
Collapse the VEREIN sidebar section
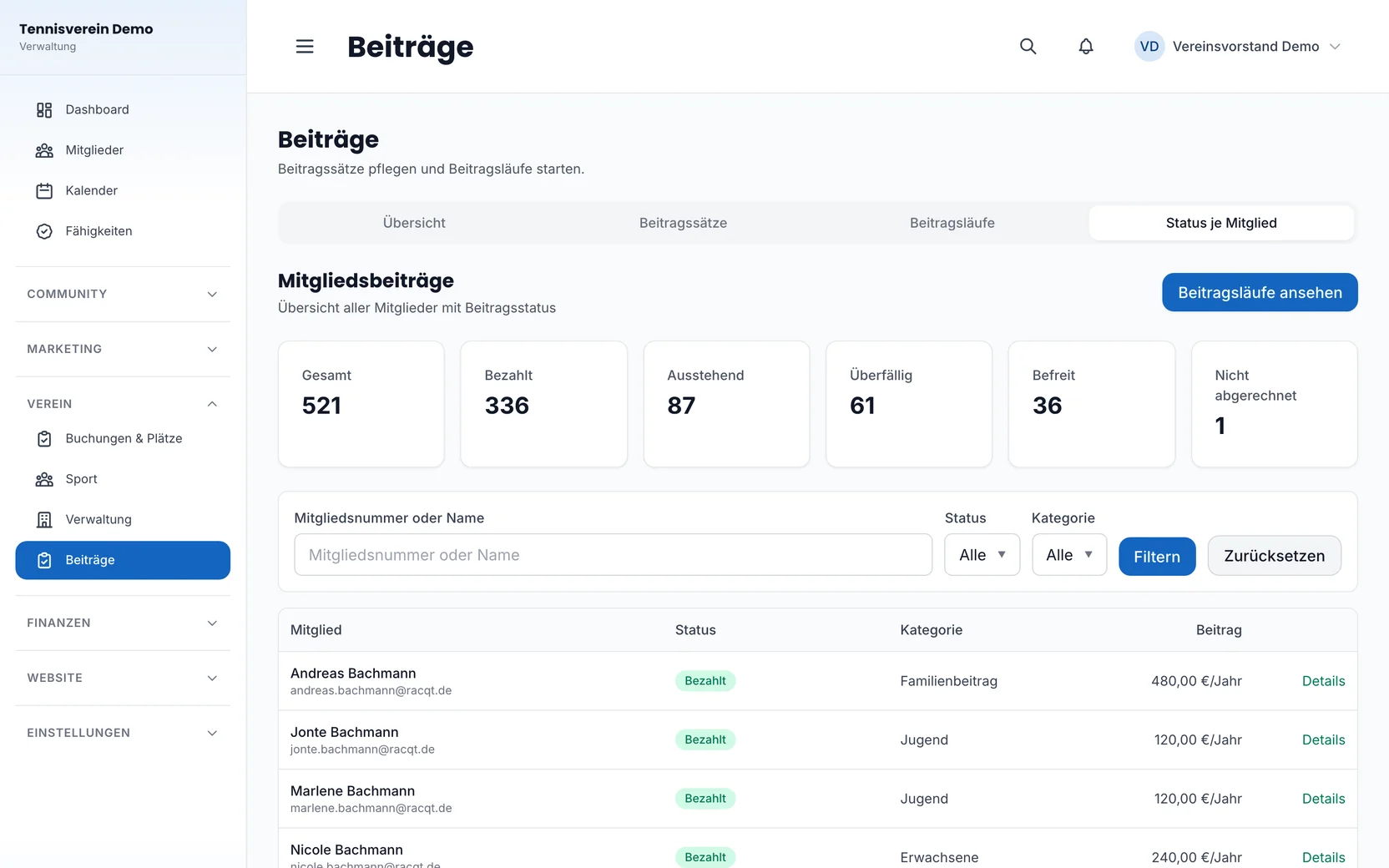tap(123, 404)
